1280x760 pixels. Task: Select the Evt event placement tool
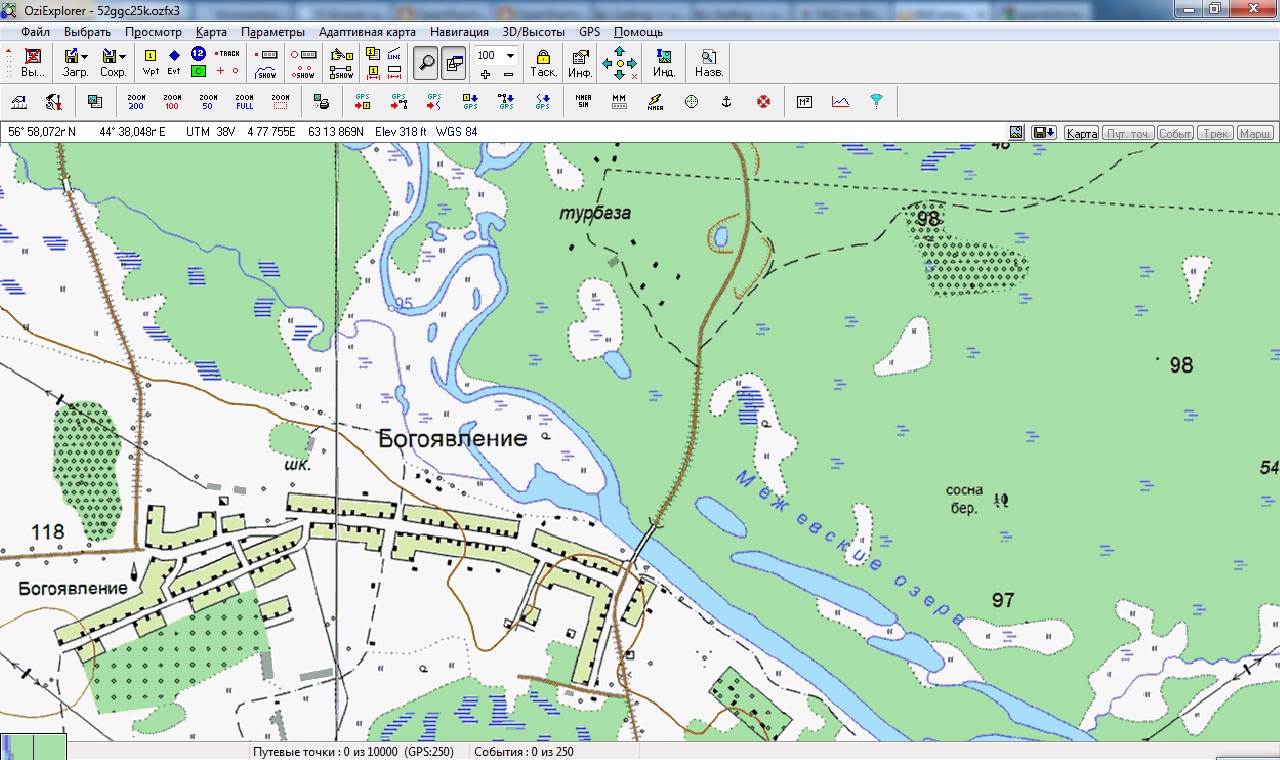(174, 63)
